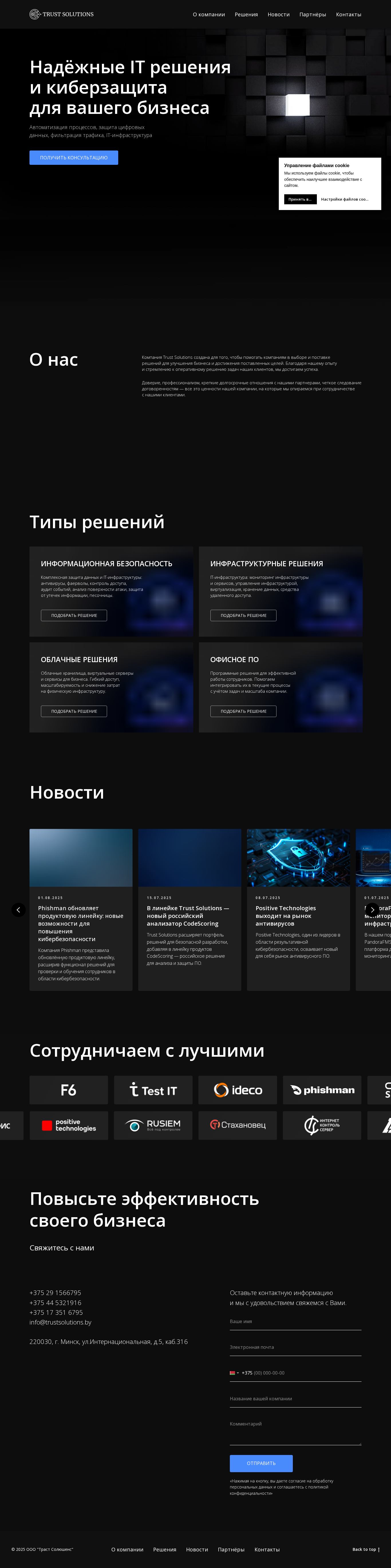Image resolution: width=391 pixels, height=1568 pixels.
Task: Accept cookies with Принять button
Action: pyautogui.click(x=300, y=199)
